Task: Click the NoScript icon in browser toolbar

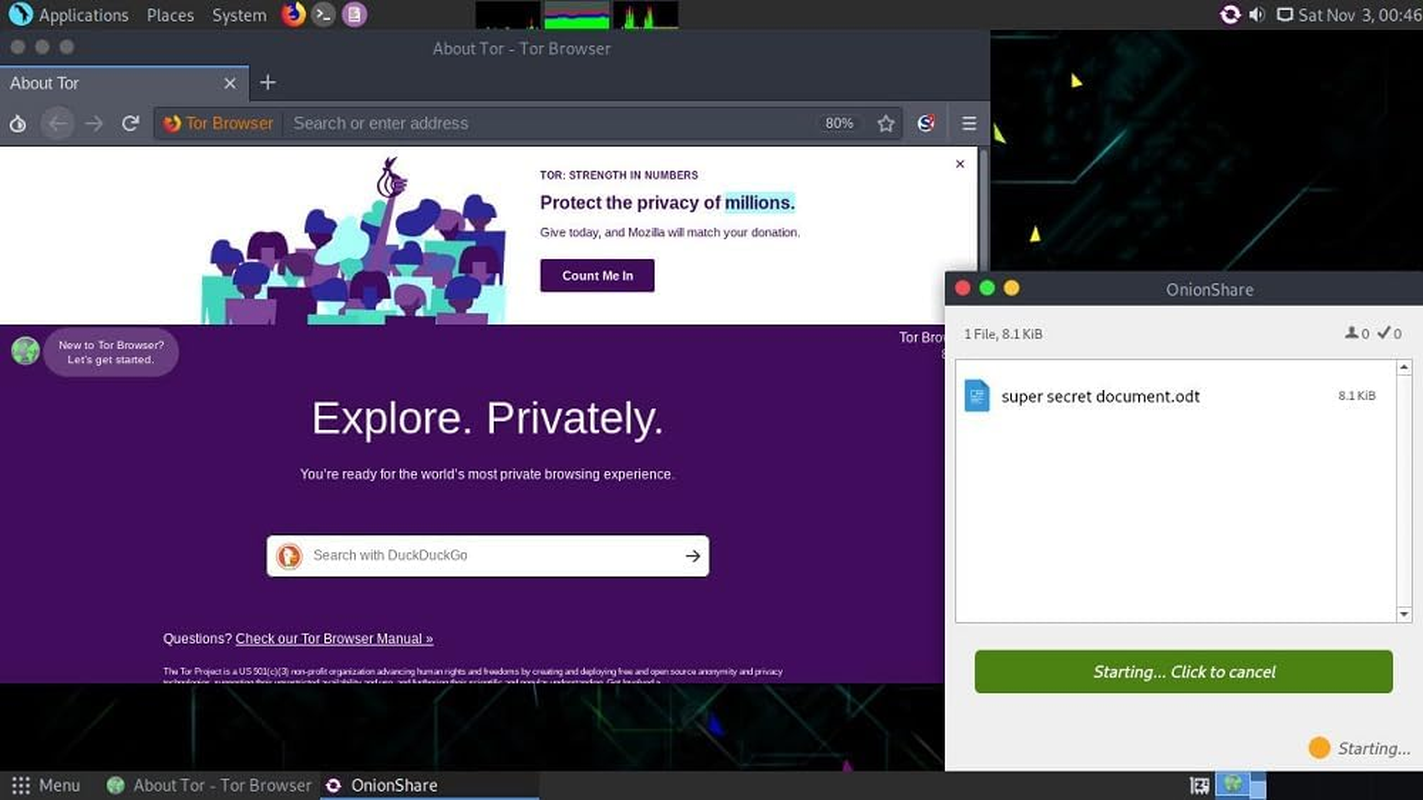Action: [x=926, y=124]
